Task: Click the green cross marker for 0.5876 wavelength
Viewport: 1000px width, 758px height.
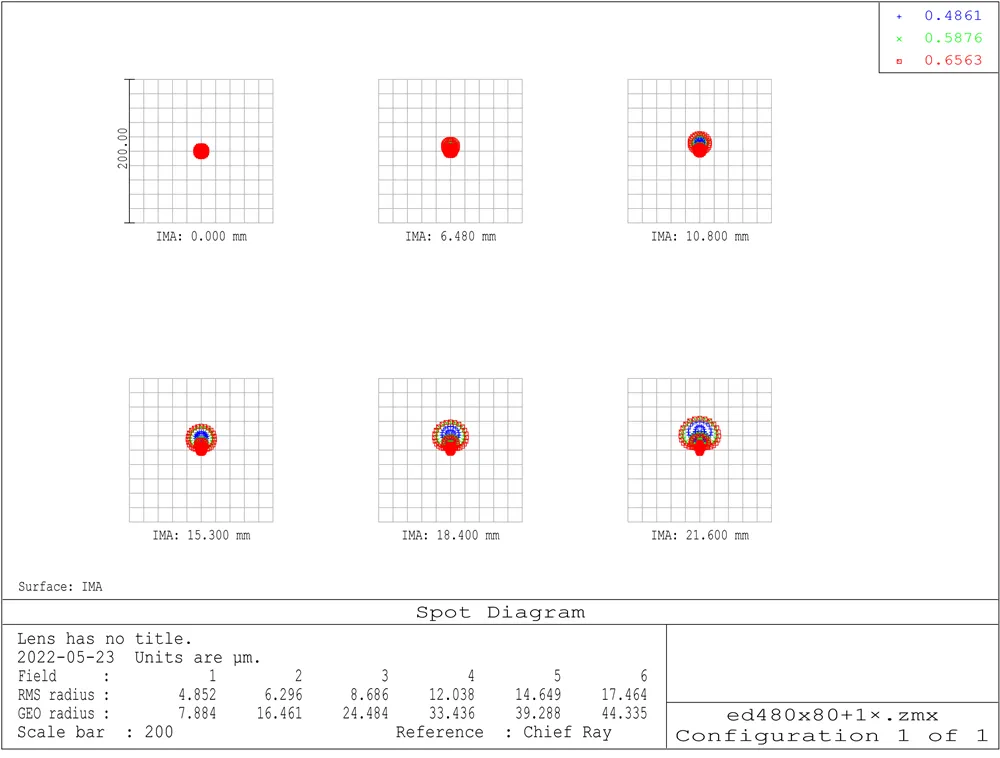Action: pos(898,38)
